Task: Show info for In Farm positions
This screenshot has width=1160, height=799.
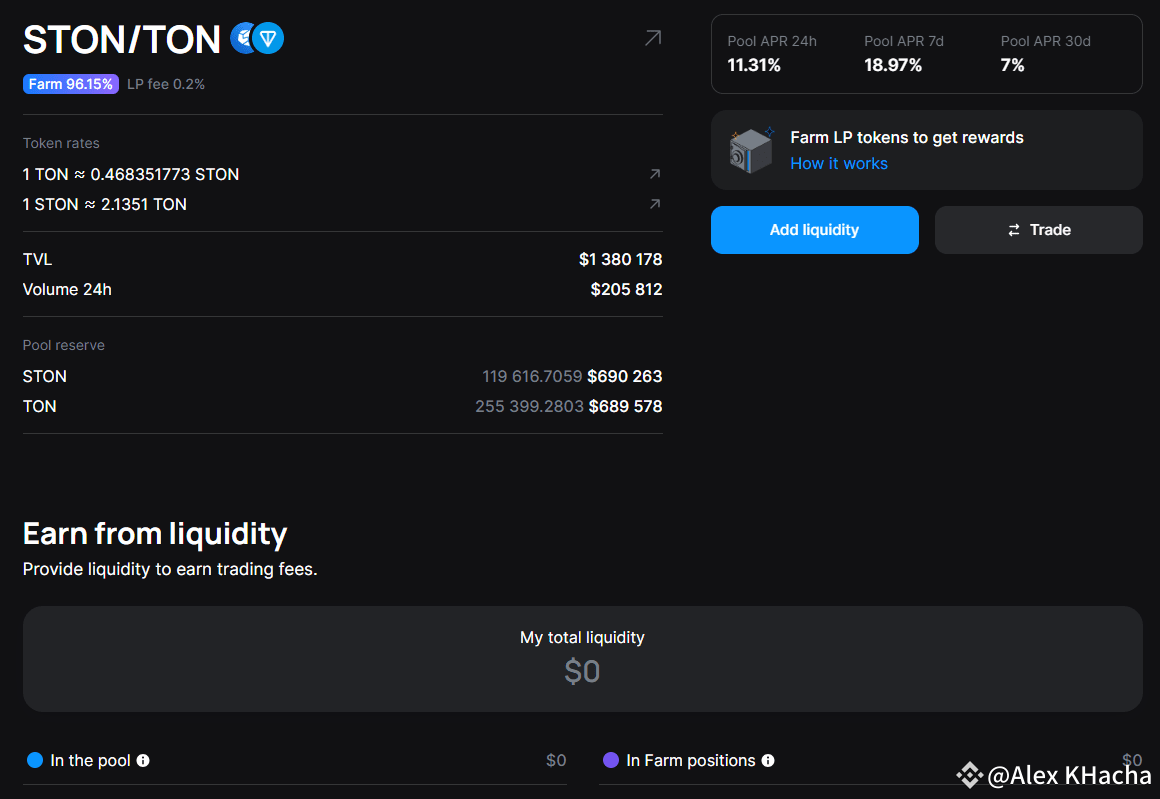Action: (768, 761)
